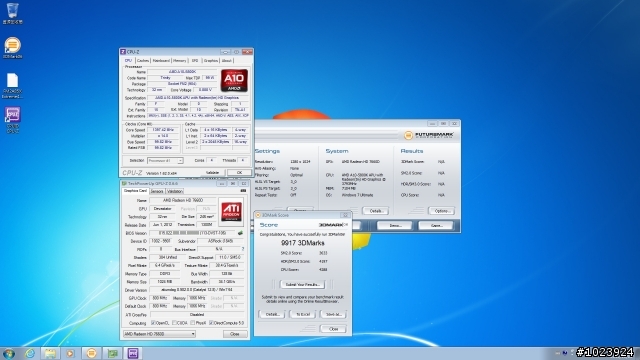
Task: Click the GPU-Z Release Date value 'Jun 1, 2012'
Action: click(162, 224)
